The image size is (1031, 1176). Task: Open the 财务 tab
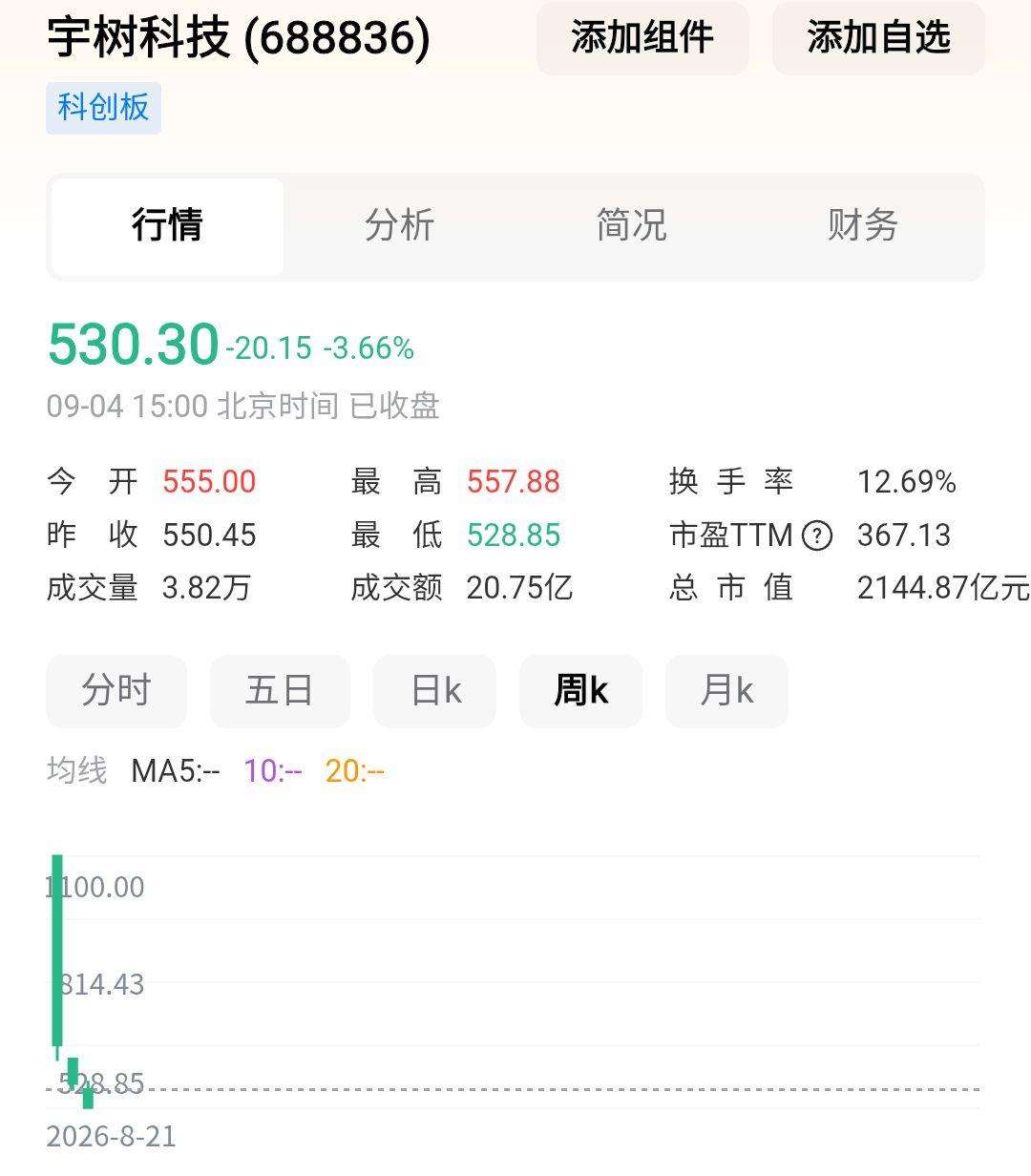tap(863, 226)
